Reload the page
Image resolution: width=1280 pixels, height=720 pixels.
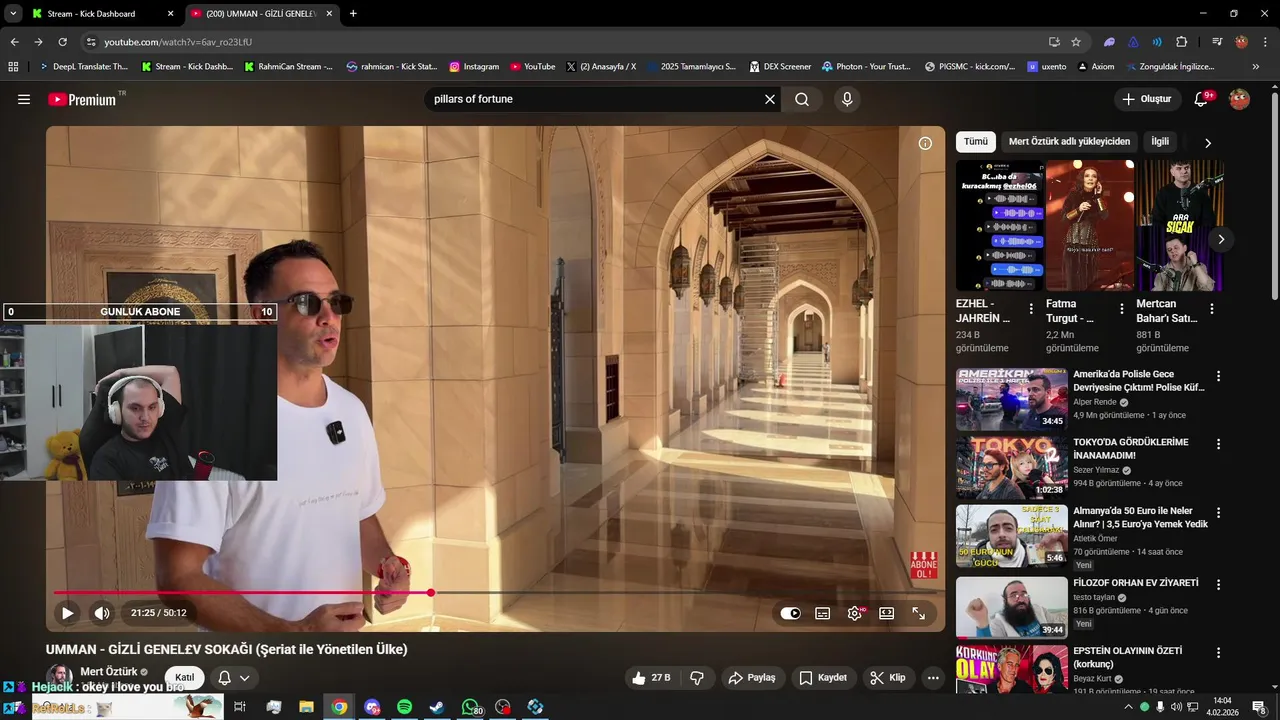(62, 42)
